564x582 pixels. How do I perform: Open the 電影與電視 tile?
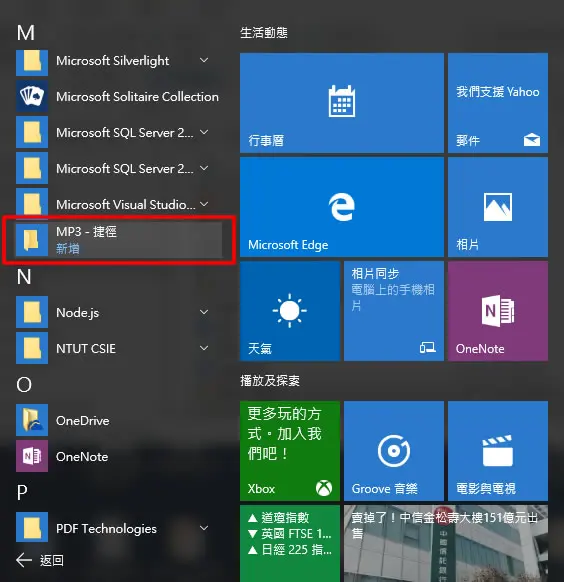(498, 451)
